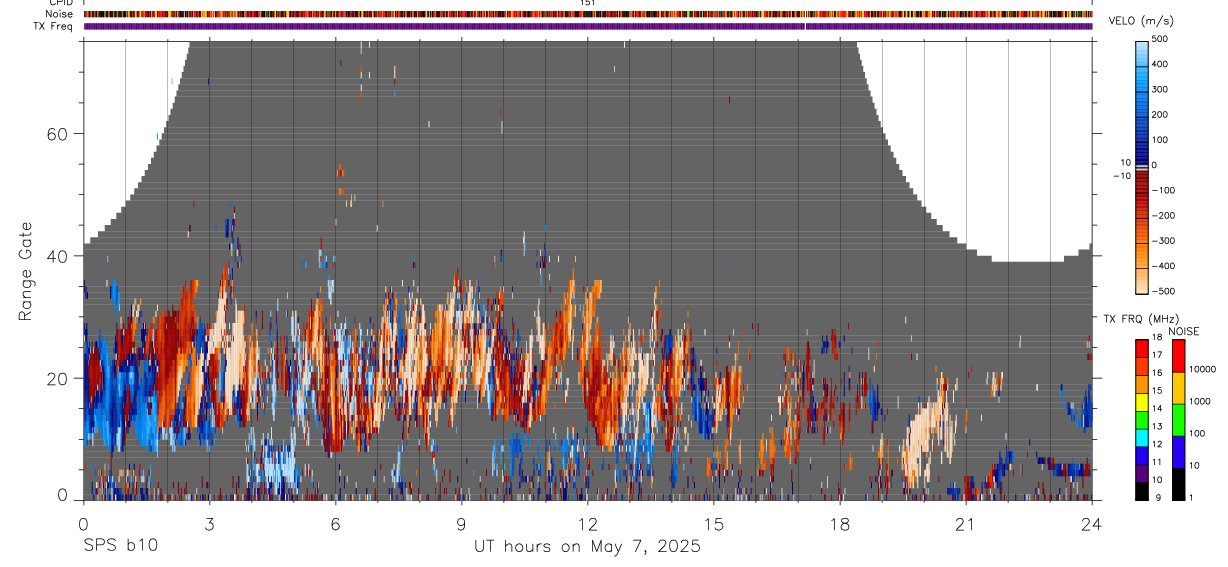
Task: Select the 9 tick on UT hours axis
Action: 461,523
